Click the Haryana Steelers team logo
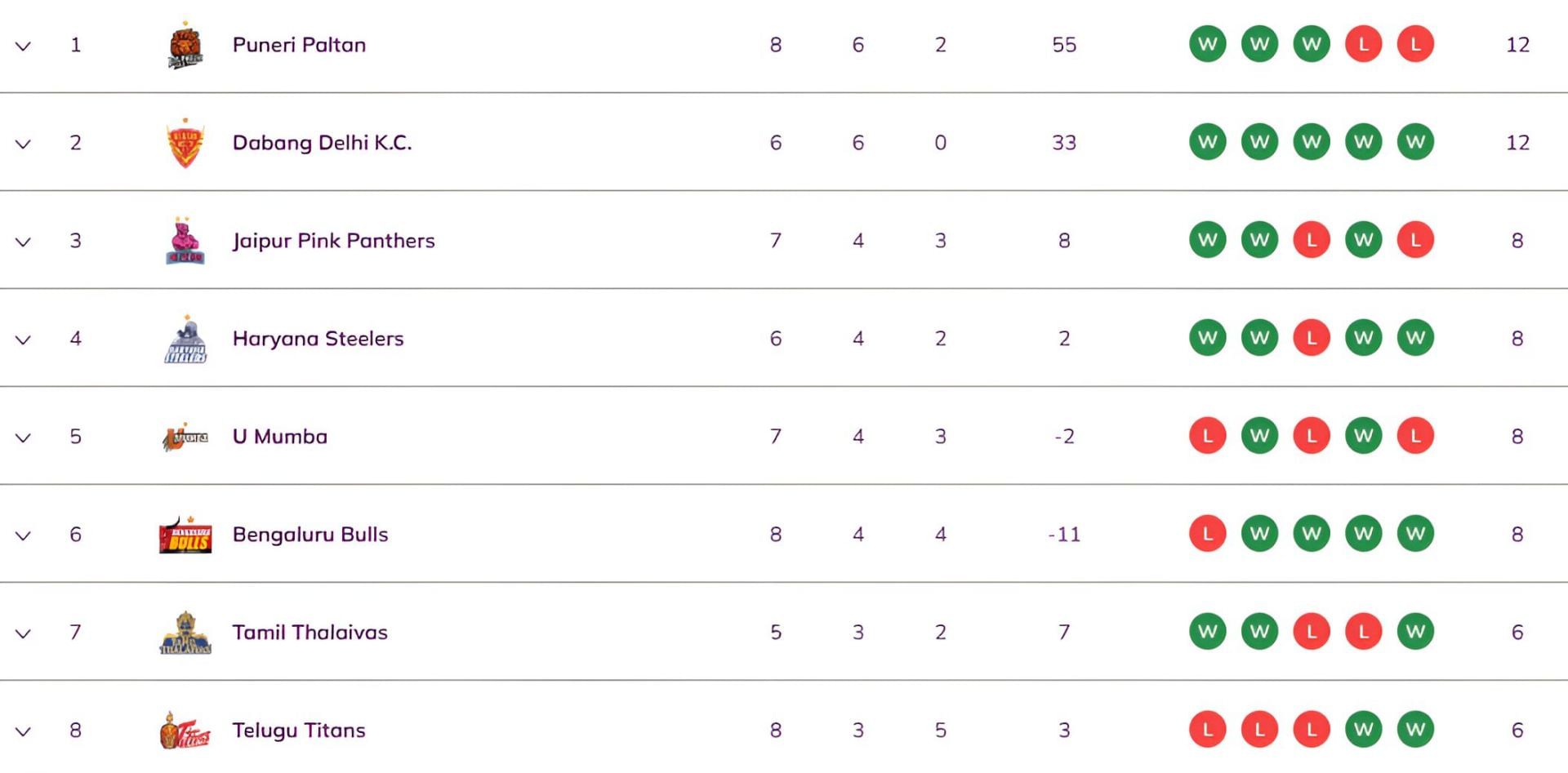This screenshot has height=773, width=1568. click(185, 339)
